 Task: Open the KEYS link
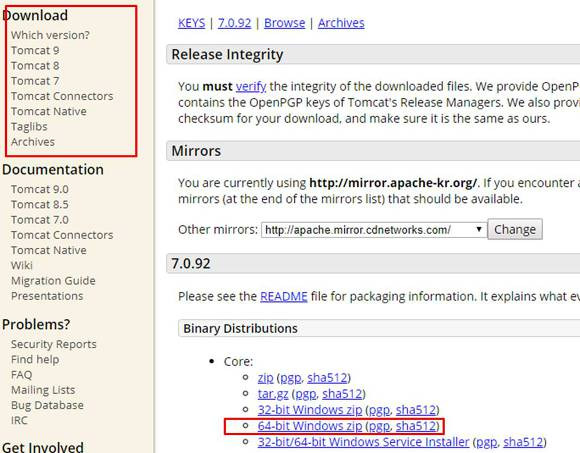pos(191,23)
